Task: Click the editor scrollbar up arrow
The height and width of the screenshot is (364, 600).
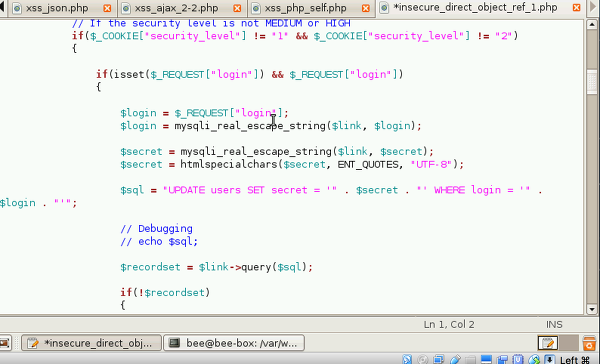Action: coord(592,24)
